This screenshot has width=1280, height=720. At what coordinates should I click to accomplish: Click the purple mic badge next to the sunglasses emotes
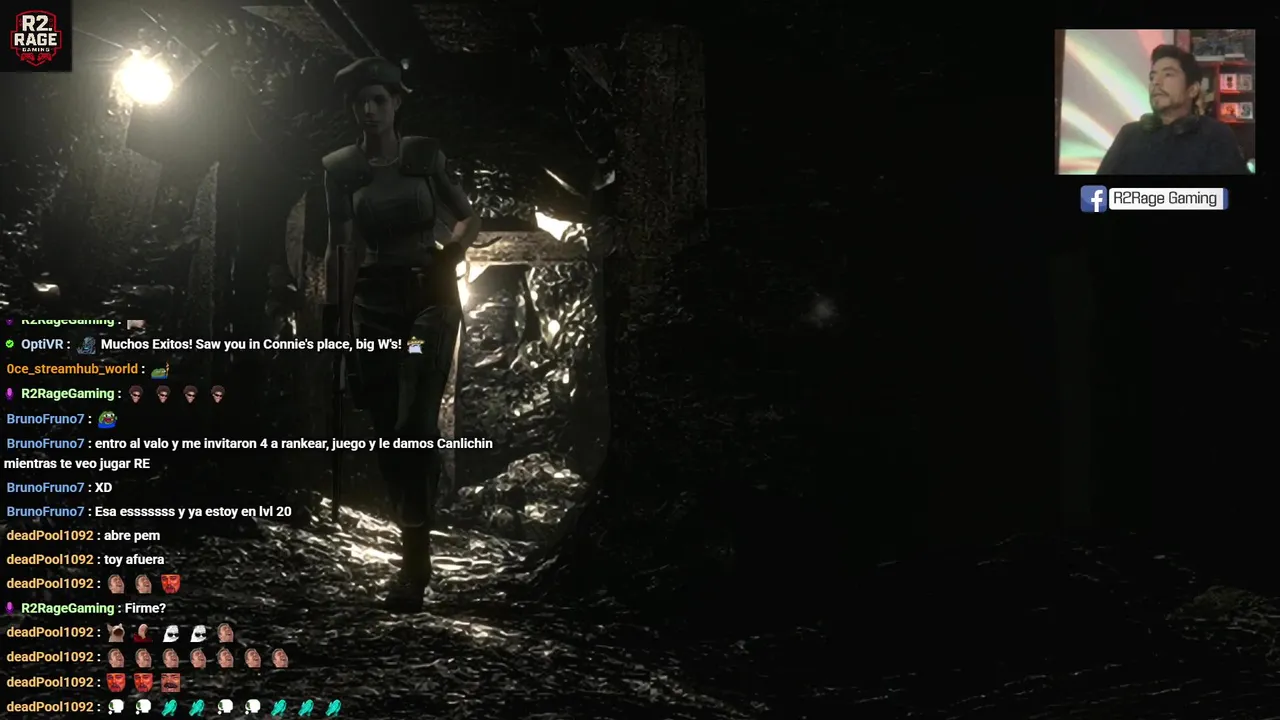tap(10, 394)
